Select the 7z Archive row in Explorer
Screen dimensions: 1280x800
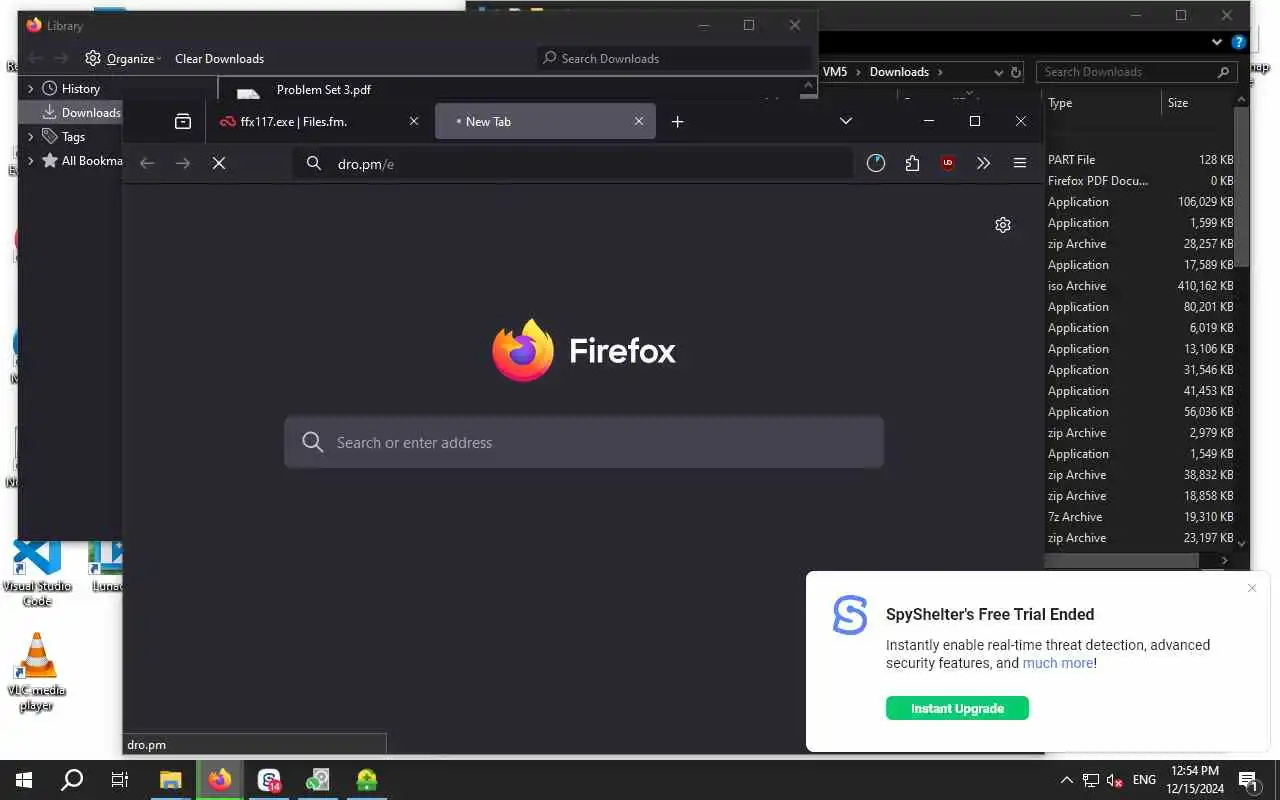click(x=1139, y=517)
